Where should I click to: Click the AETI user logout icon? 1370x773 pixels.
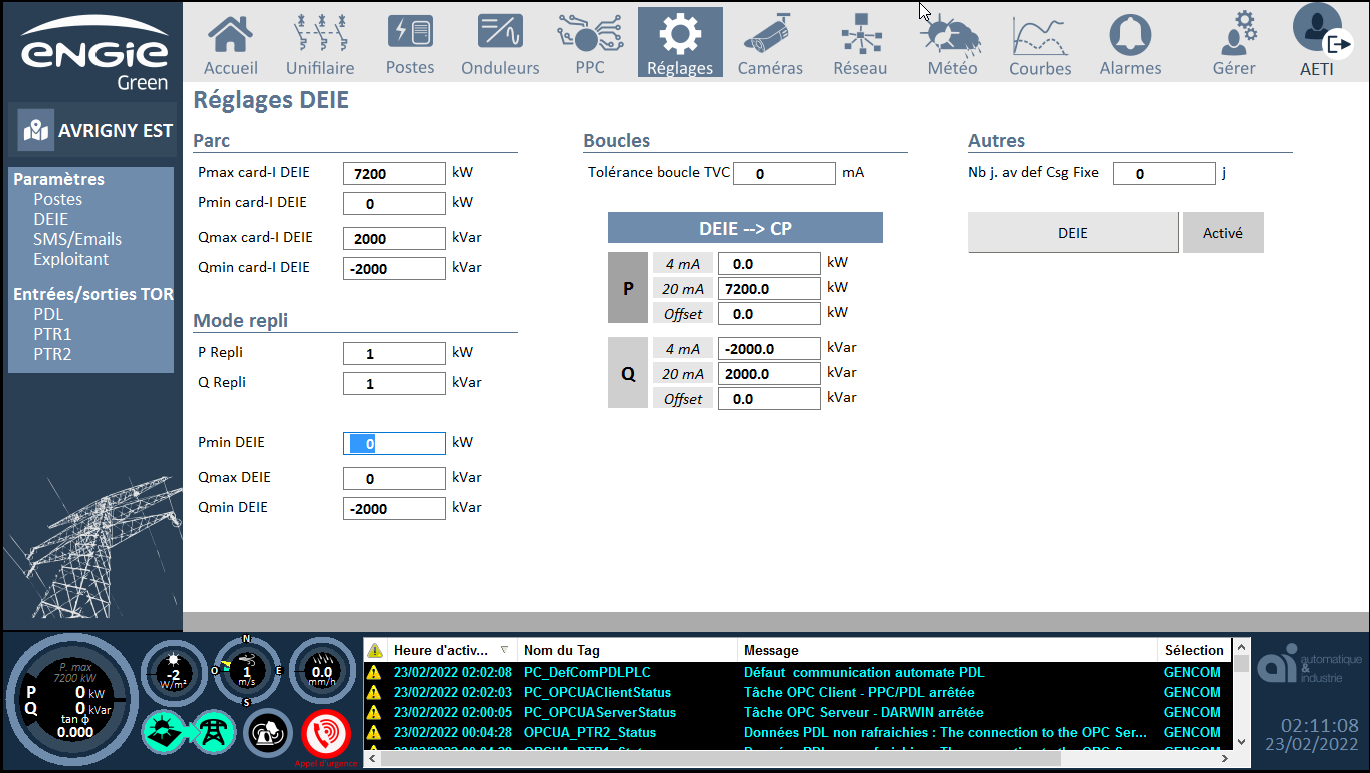(1337, 44)
